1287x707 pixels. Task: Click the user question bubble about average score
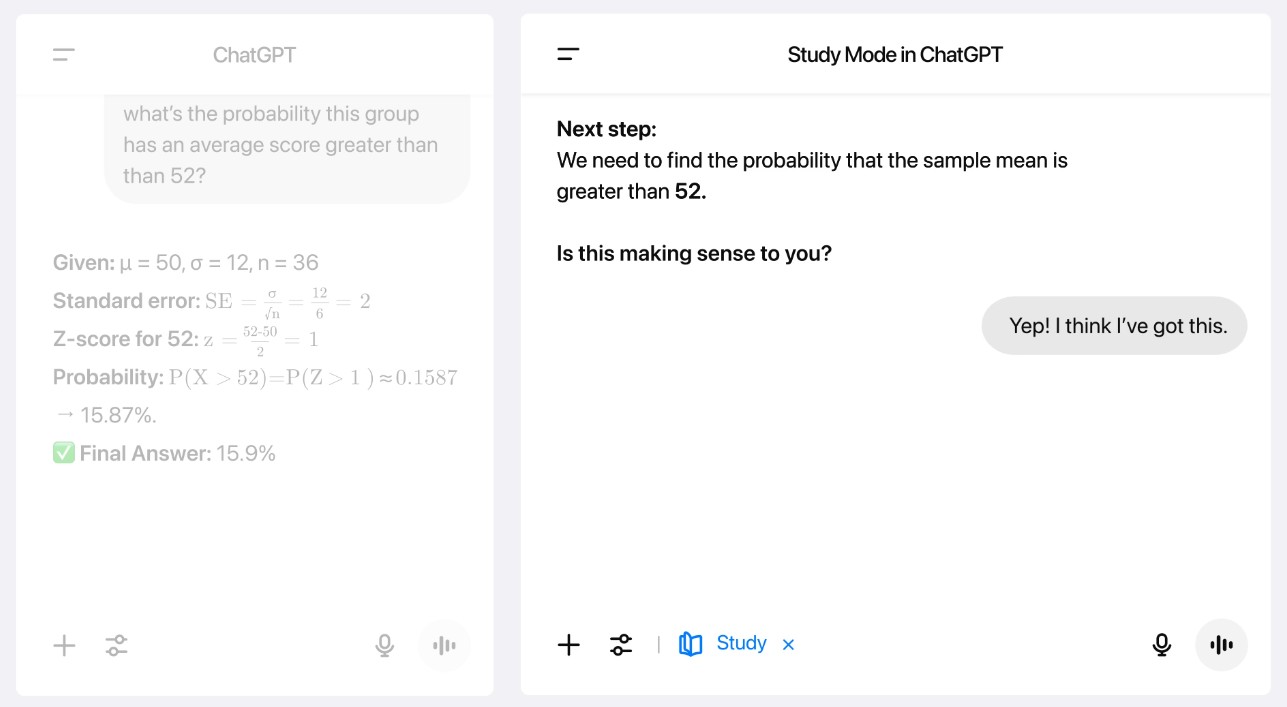point(287,146)
